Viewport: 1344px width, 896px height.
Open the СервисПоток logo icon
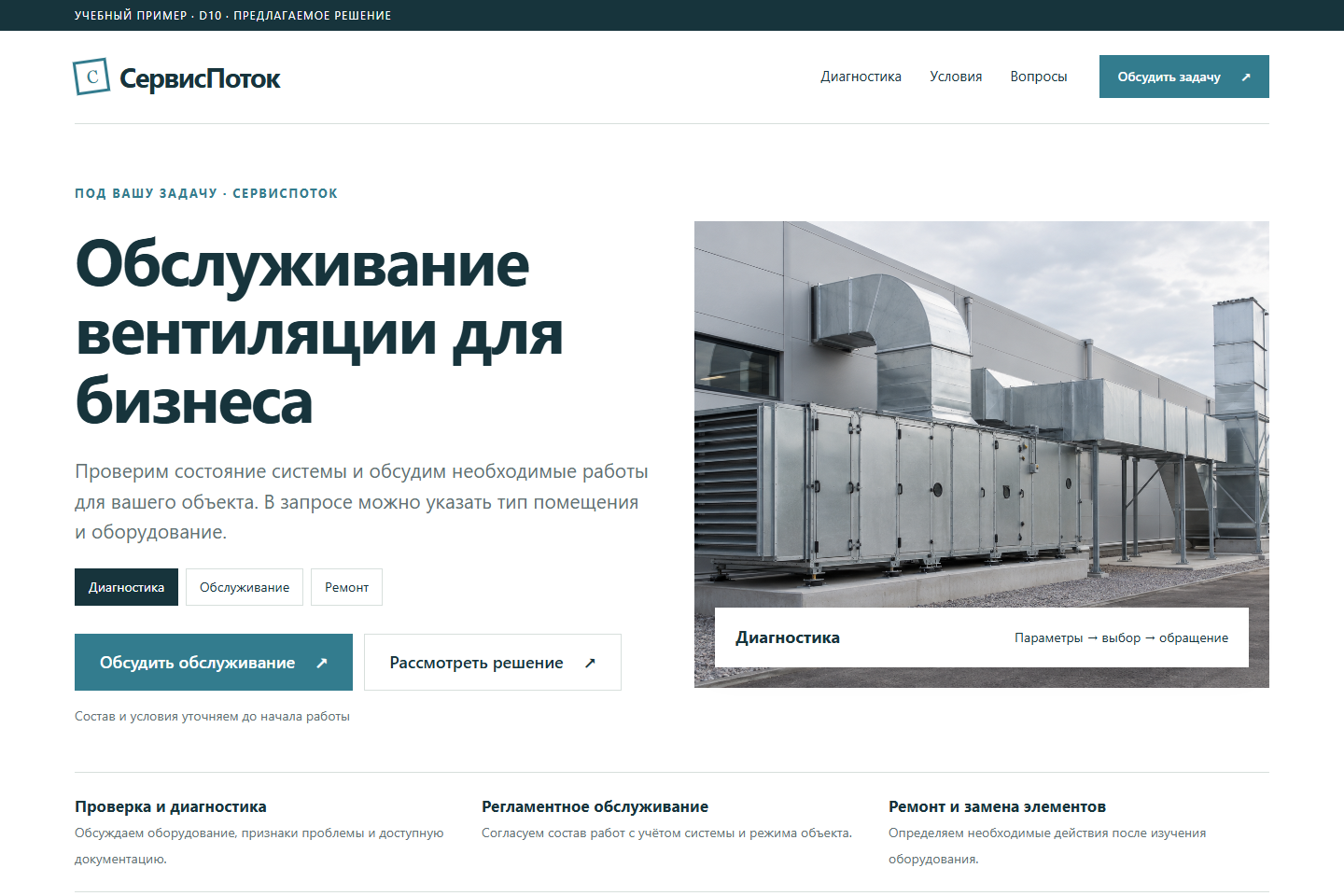pos(91,77)
